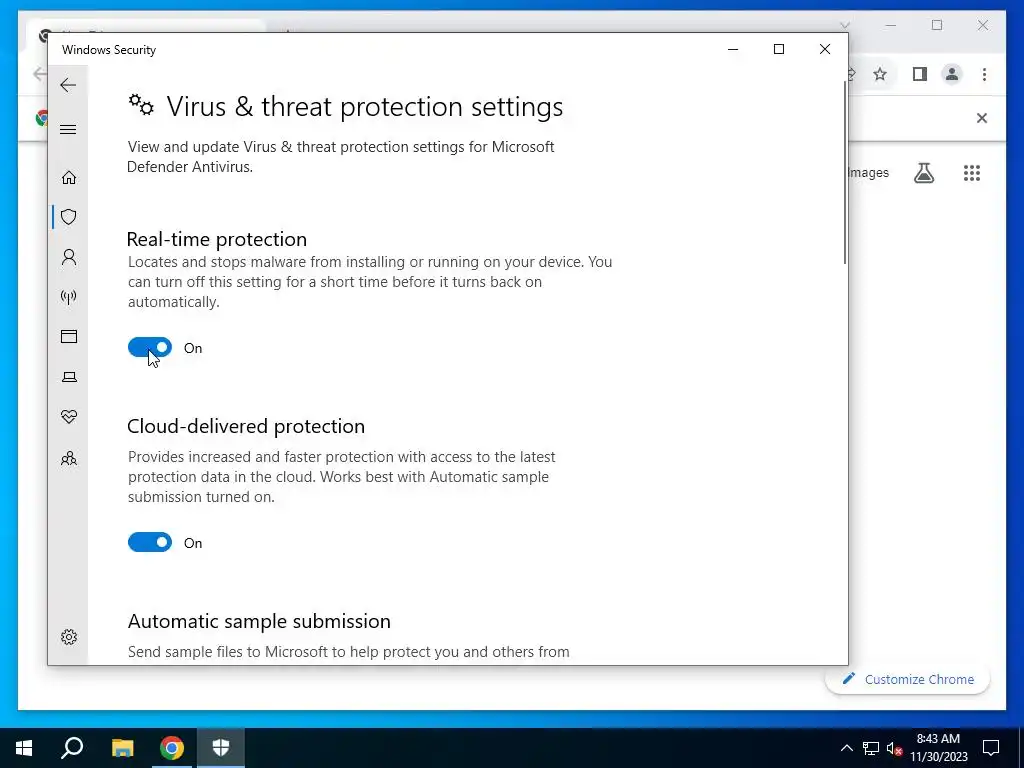1024x768 pixels.
Task: Maximize the Windows Security window
Action: click(x=778, y=50)
